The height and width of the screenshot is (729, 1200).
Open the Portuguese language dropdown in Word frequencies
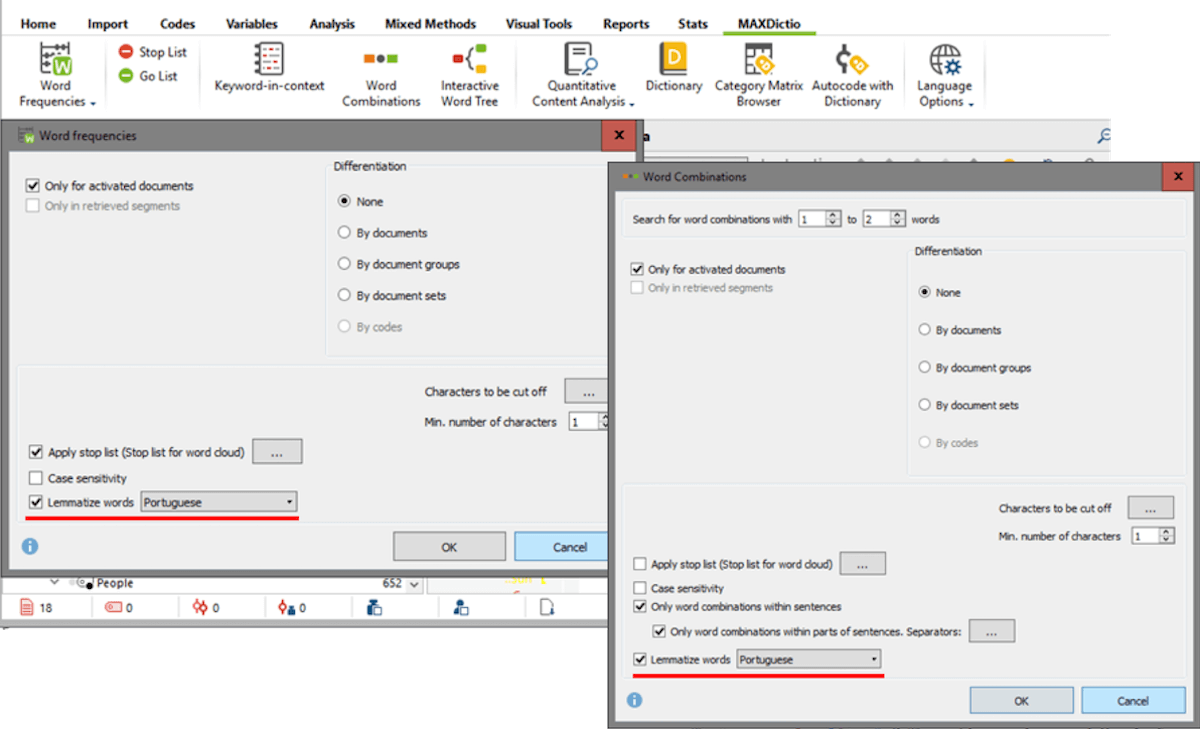click(x=218, y=502)
